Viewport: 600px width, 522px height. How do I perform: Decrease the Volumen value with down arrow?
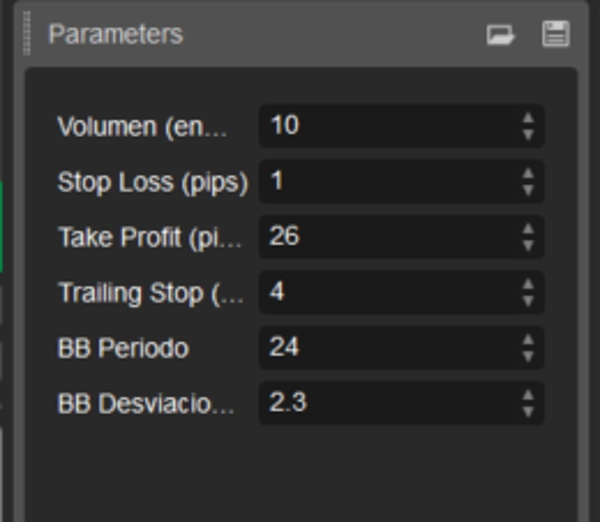pyautogui.click(x=528, y=134)
